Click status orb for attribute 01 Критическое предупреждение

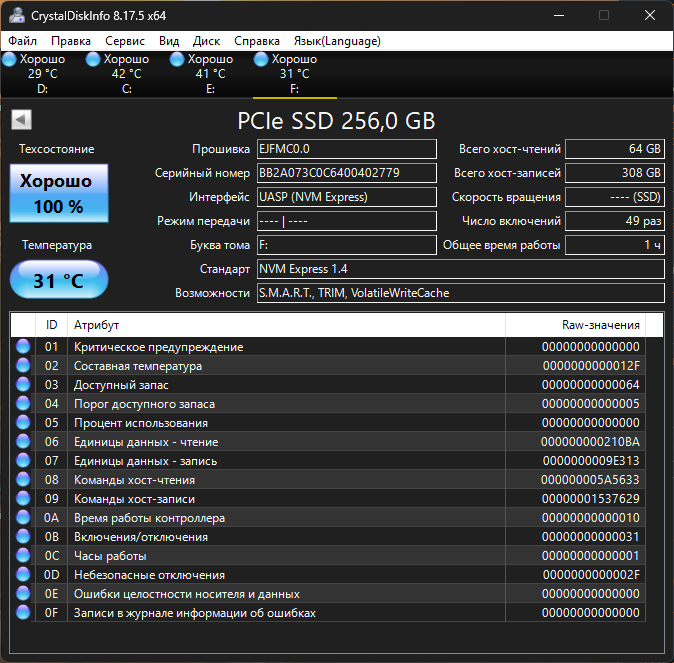click(23, 347)
